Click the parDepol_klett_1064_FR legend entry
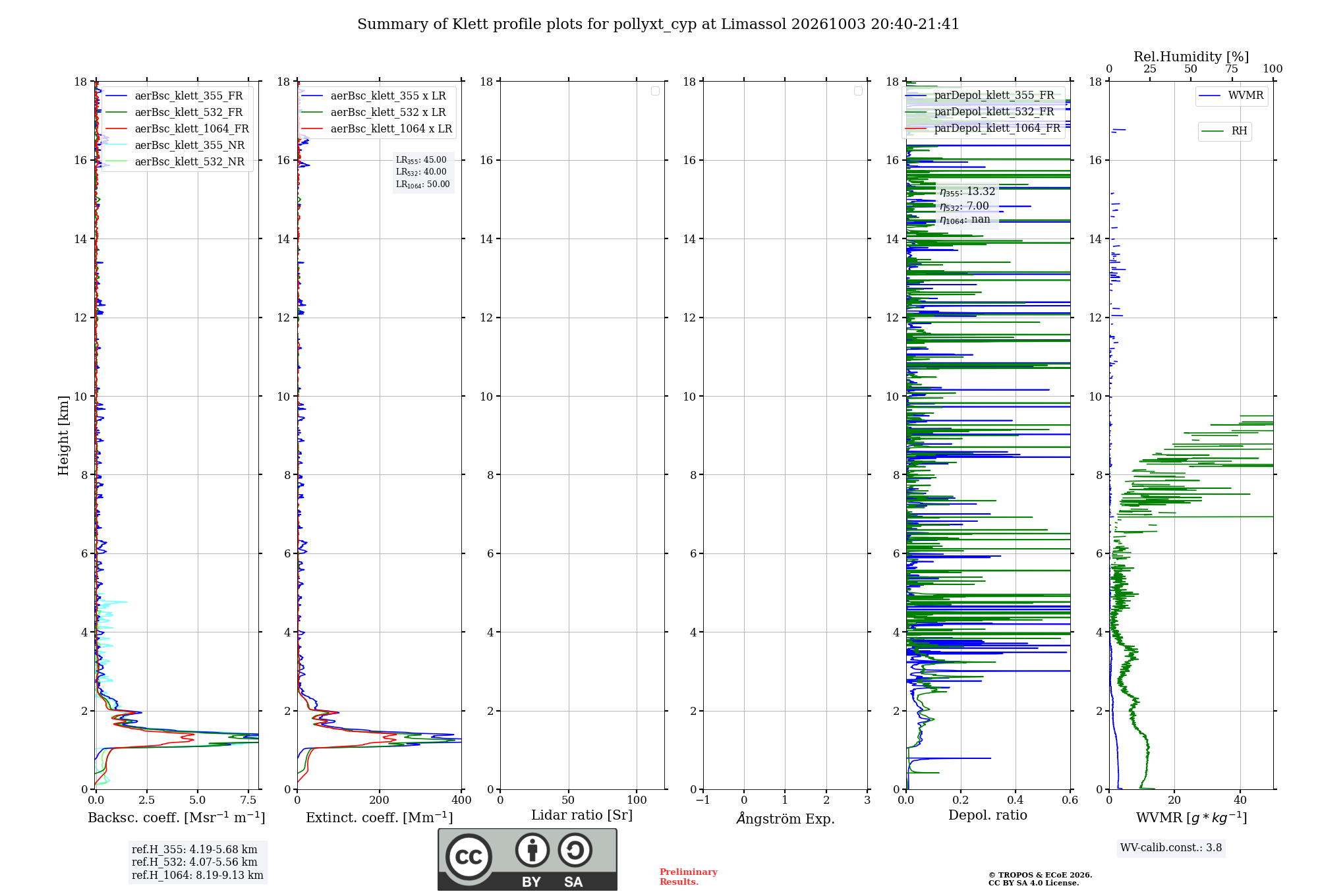1318x896 pixels. click(x=983, y=128)
